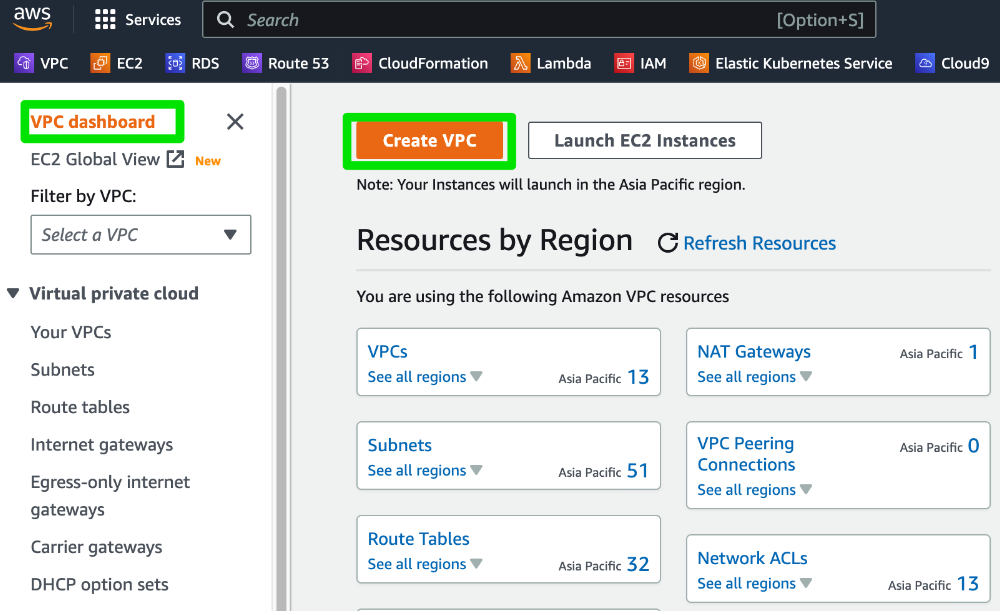Go to Internet gateways in sidebar

tap(102, 445)
